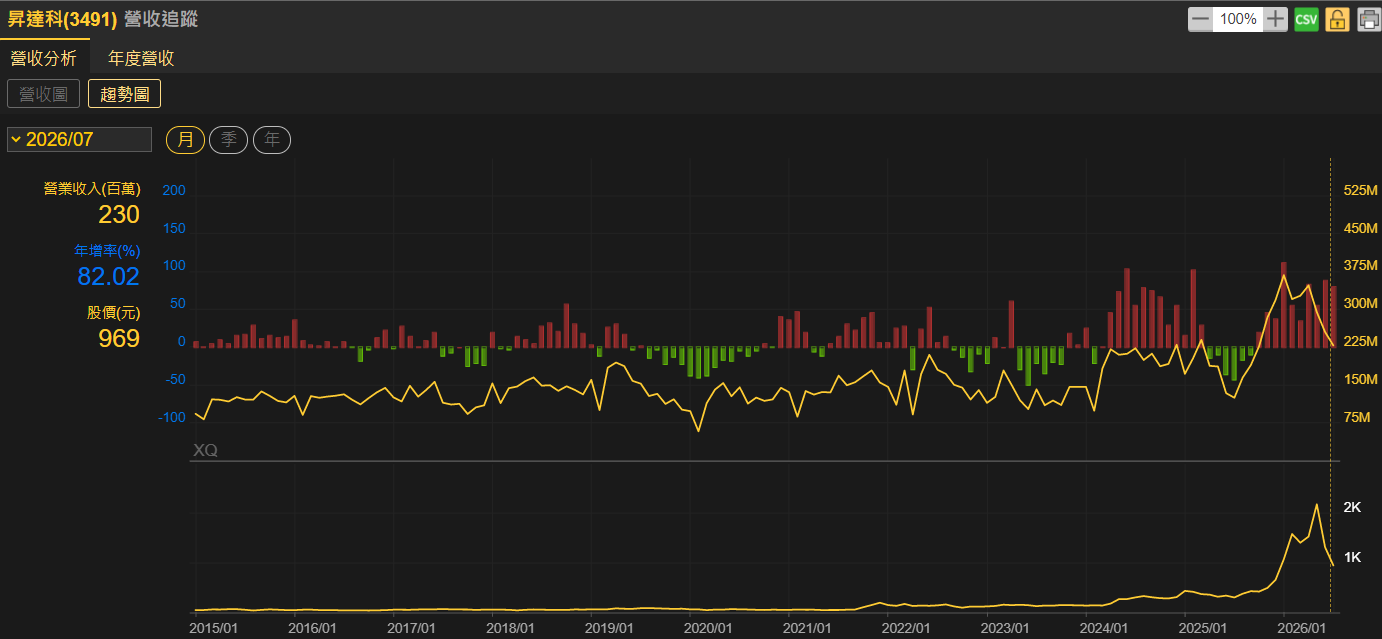Click the 225M right axis value
1382x639 pixels.
tap(1361, 341)
